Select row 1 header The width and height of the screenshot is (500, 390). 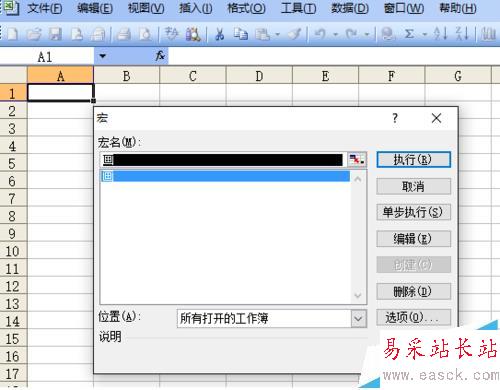pos(13,93)
